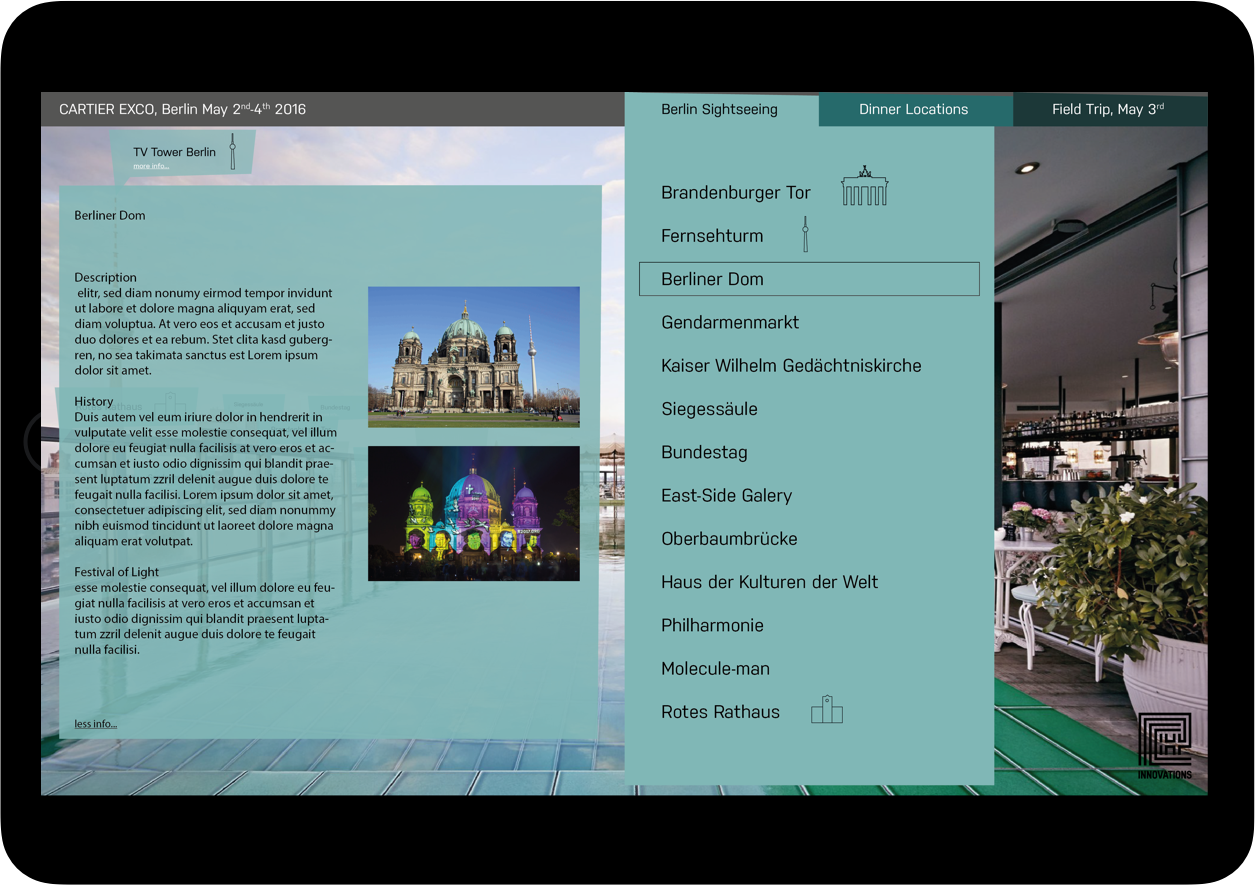Select Philharmonie from the list
Image resolution: width=1255 pixels, height=885 pixels.
coord(712,625)
